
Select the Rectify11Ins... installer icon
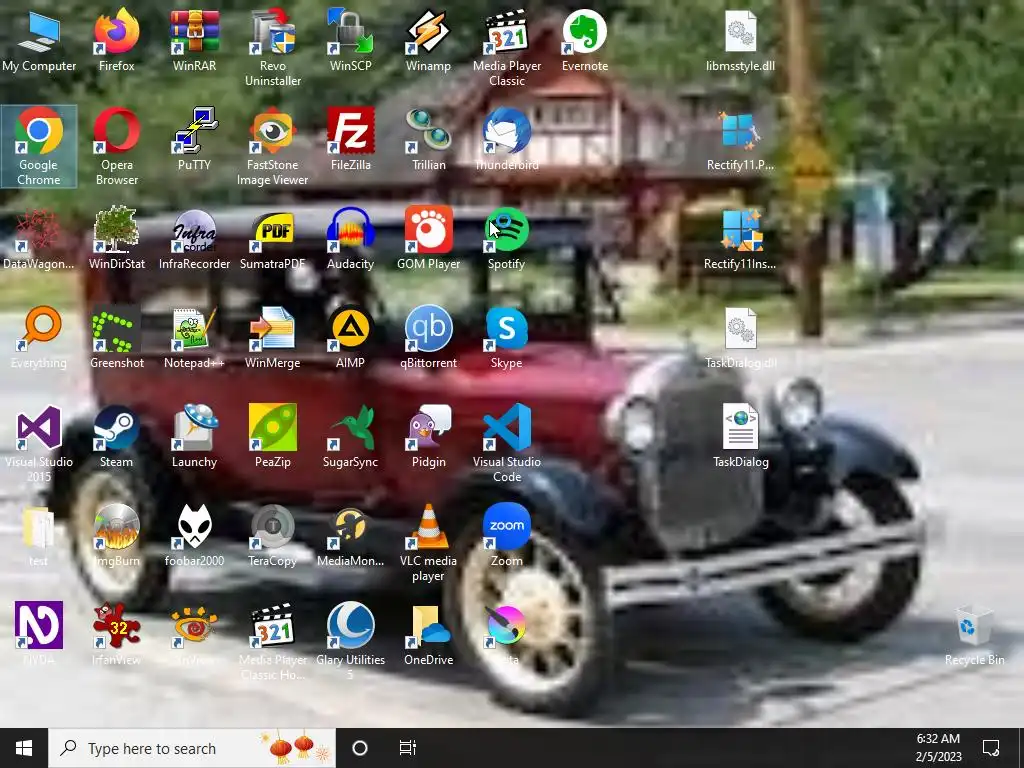[x=741, y=231]
